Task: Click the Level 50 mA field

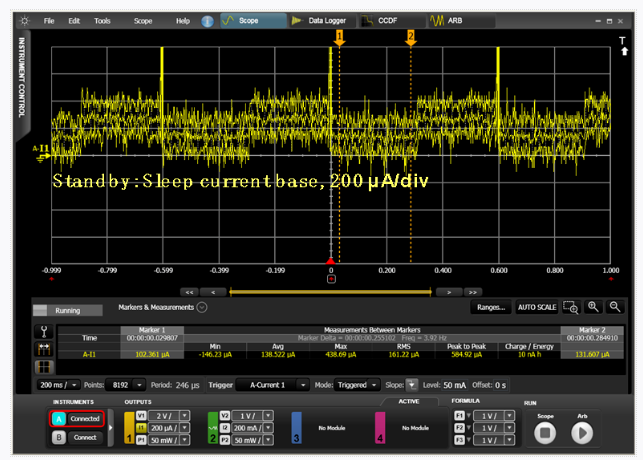Action: [x=454, y=385]
